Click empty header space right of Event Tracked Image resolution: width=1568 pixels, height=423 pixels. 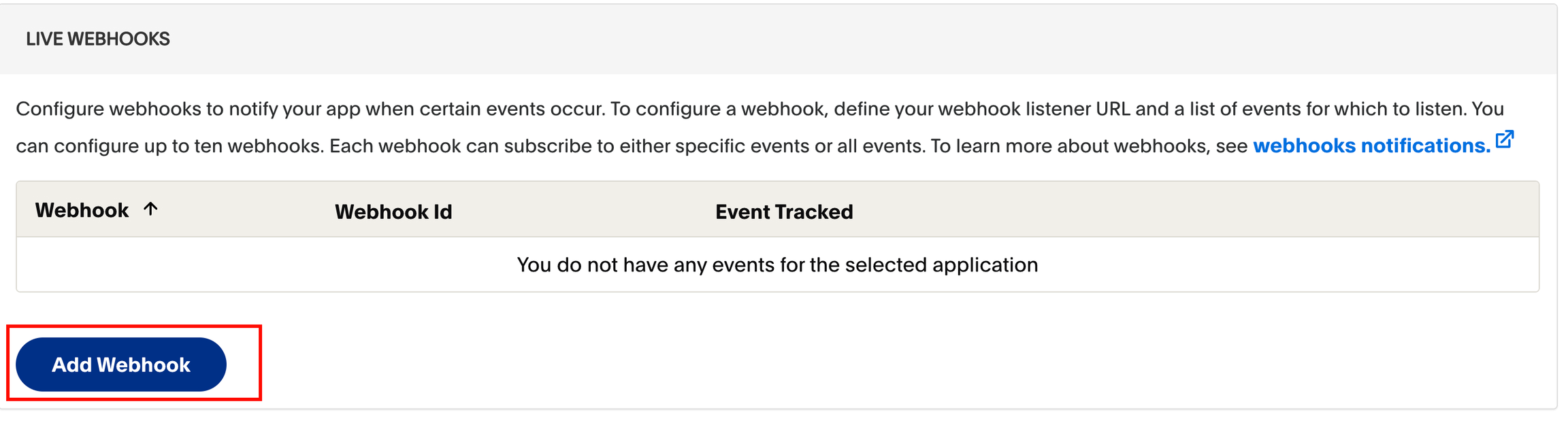point(1191,211)
